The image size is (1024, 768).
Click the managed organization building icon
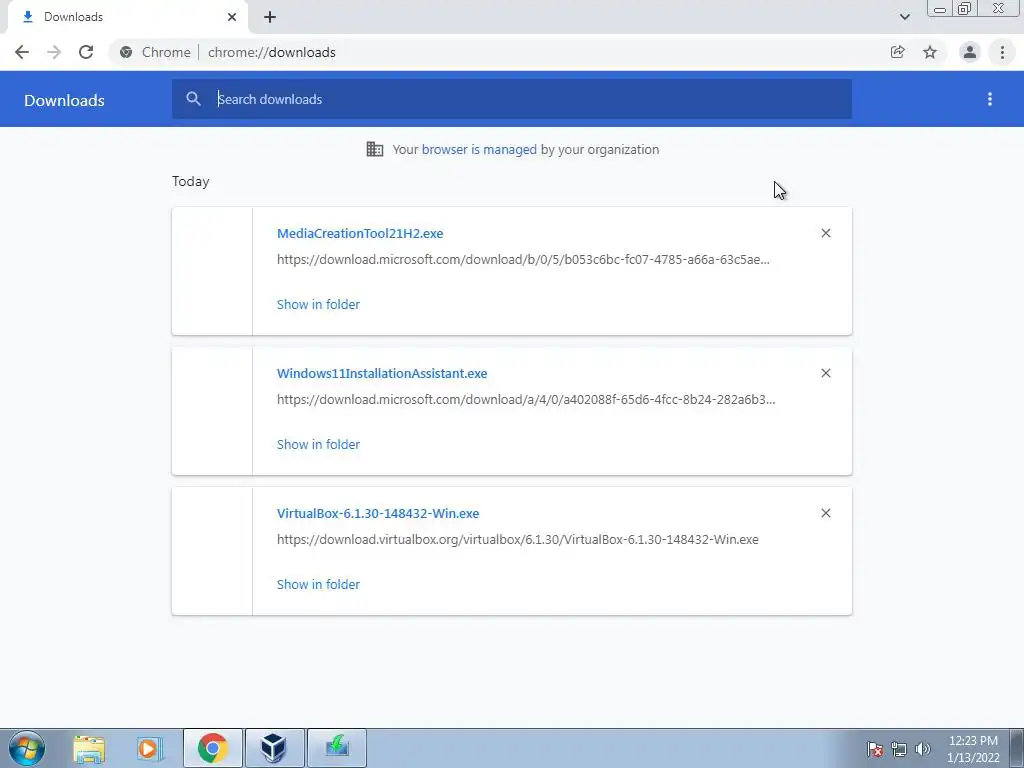tap(375, 149)
